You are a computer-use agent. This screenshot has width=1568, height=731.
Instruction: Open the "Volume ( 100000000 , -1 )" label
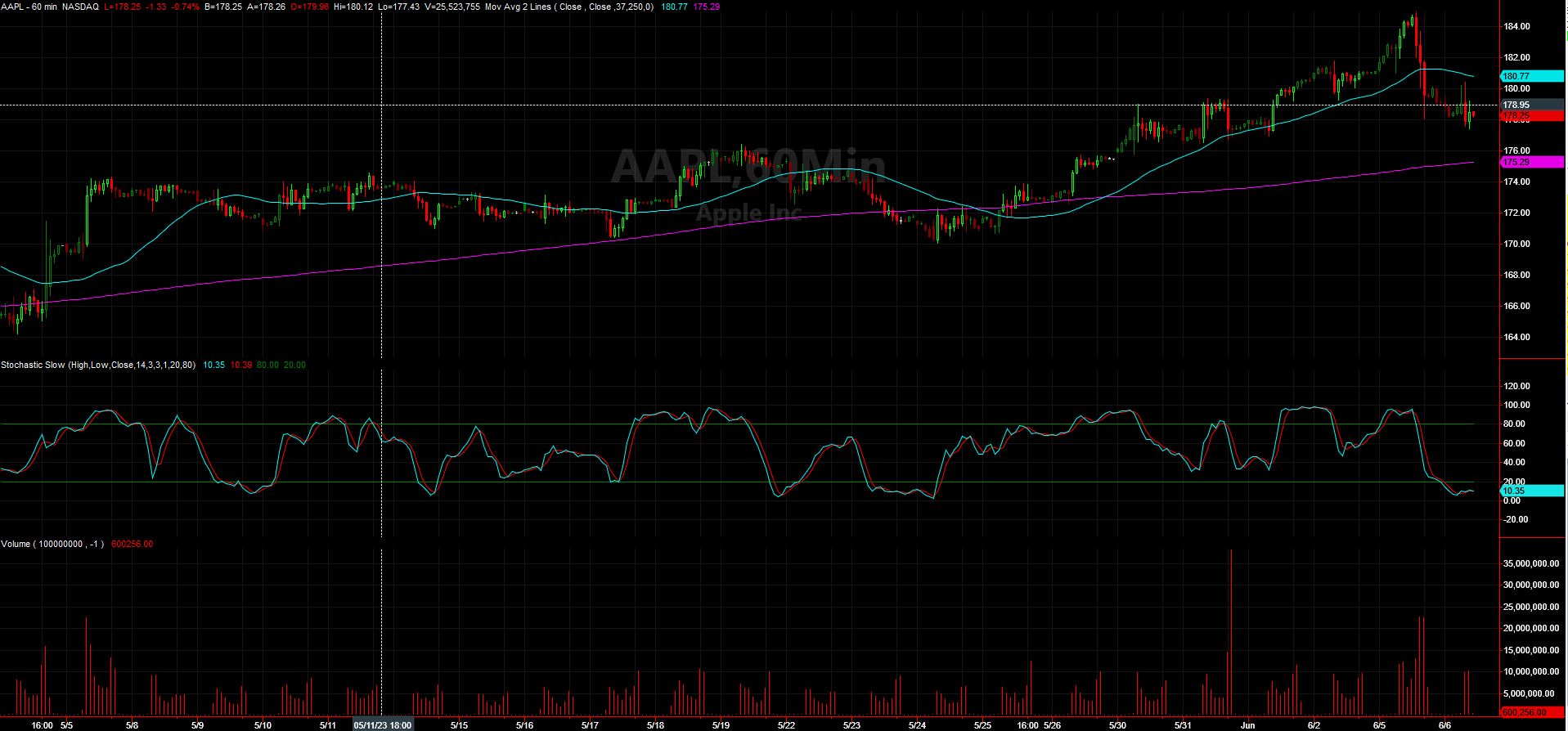(x=52, y=544)
